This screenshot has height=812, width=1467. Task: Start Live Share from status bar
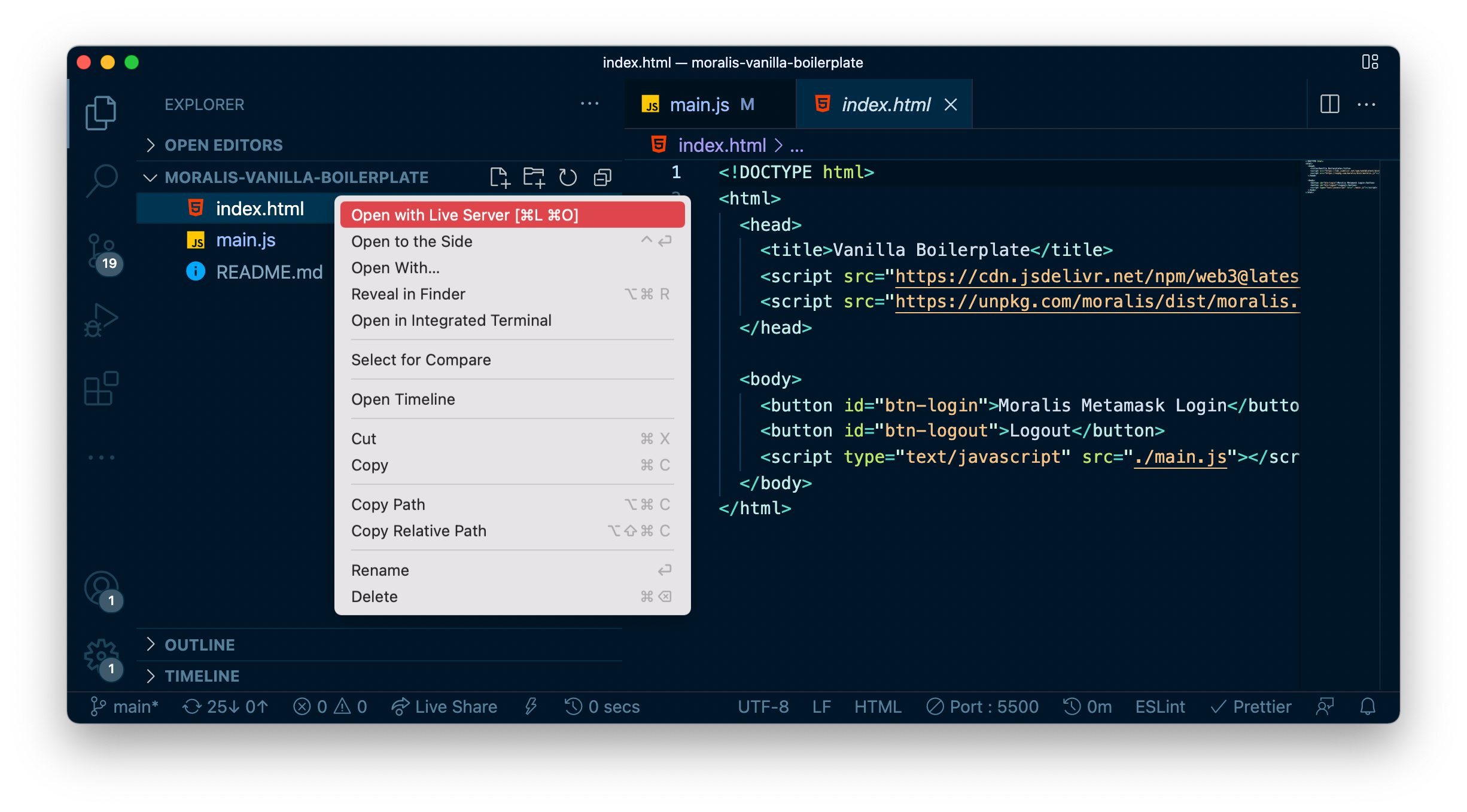444,707
